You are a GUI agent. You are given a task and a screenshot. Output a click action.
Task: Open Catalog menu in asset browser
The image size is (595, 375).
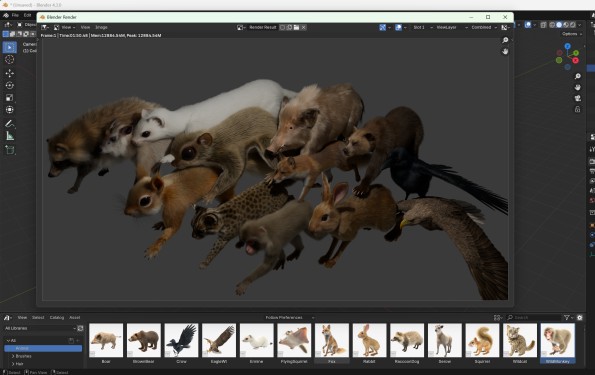coord(57,317)
